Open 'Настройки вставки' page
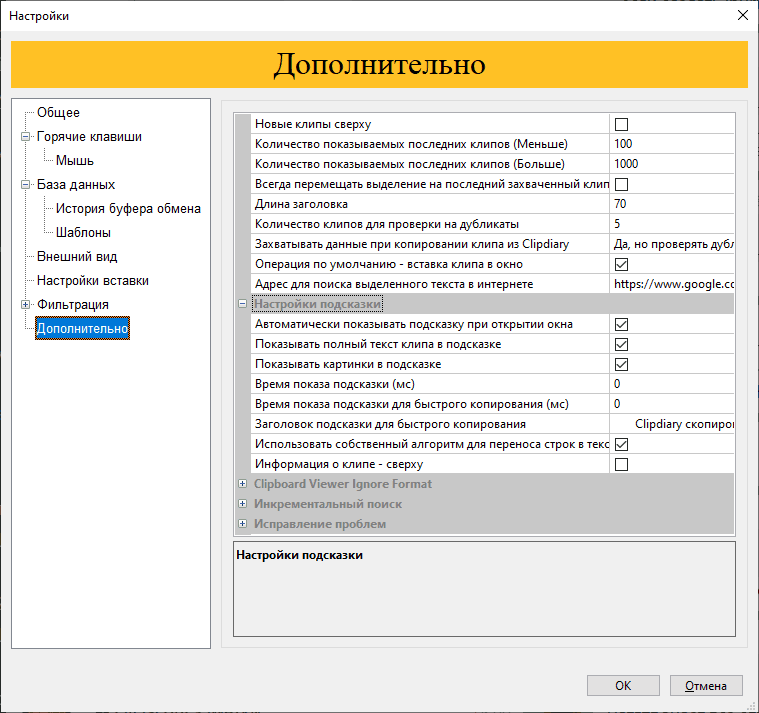This screenshot has height=713, width=759. [x=93, y=281]
